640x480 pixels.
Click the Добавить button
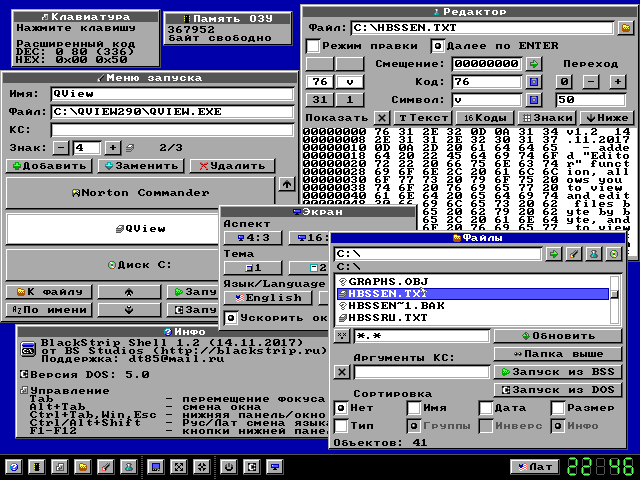pyautogui.click(x=49, y=166)
